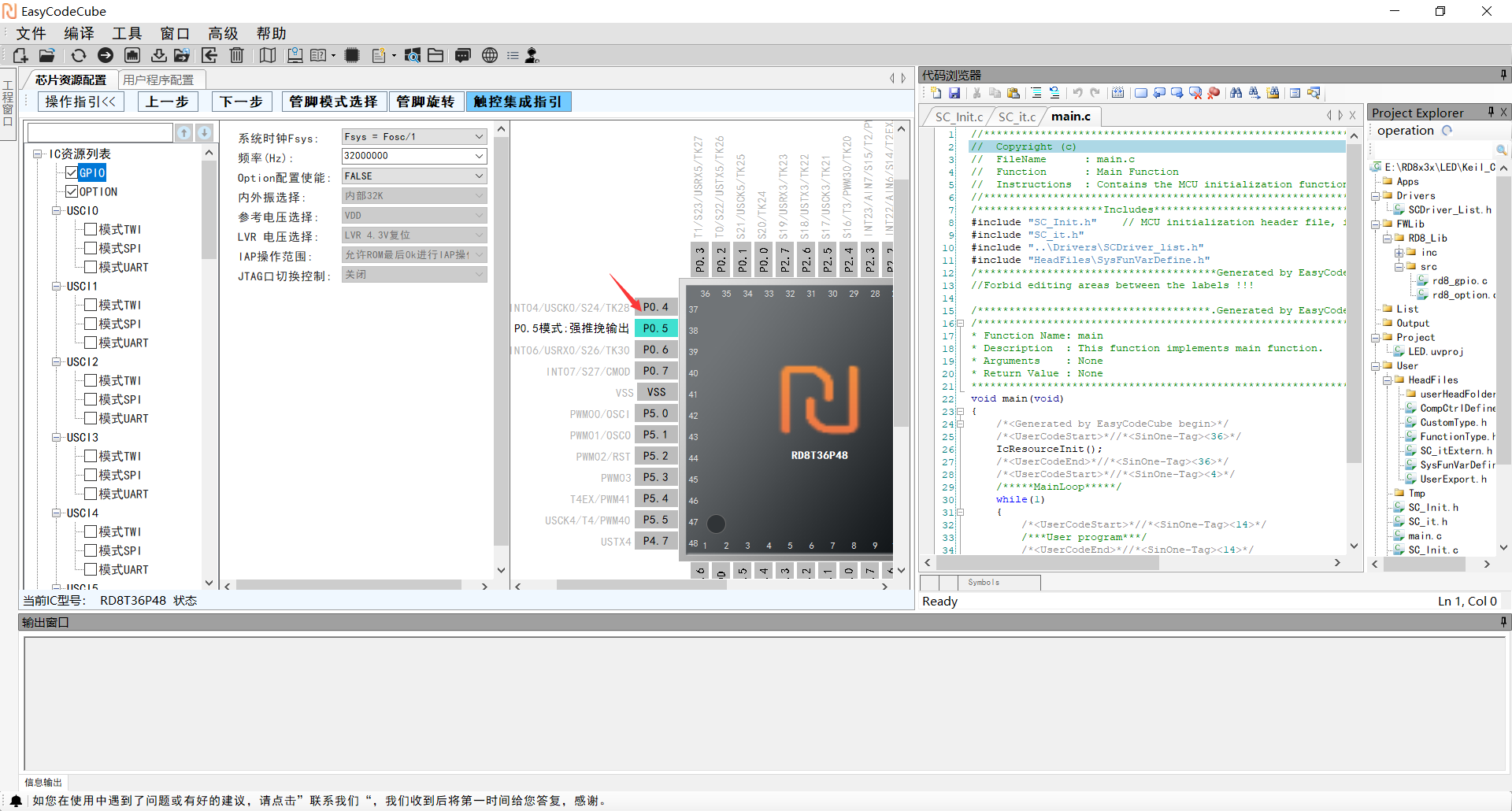1512x811 pixels.
Task: Click the trash can delete icon
Action: [x=236, y=55]
